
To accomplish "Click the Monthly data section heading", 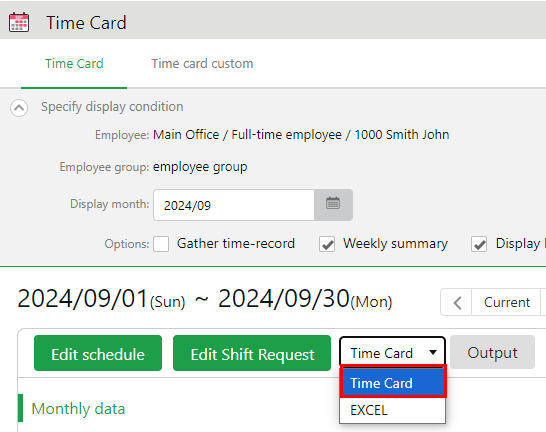I will tap(78, 408).
